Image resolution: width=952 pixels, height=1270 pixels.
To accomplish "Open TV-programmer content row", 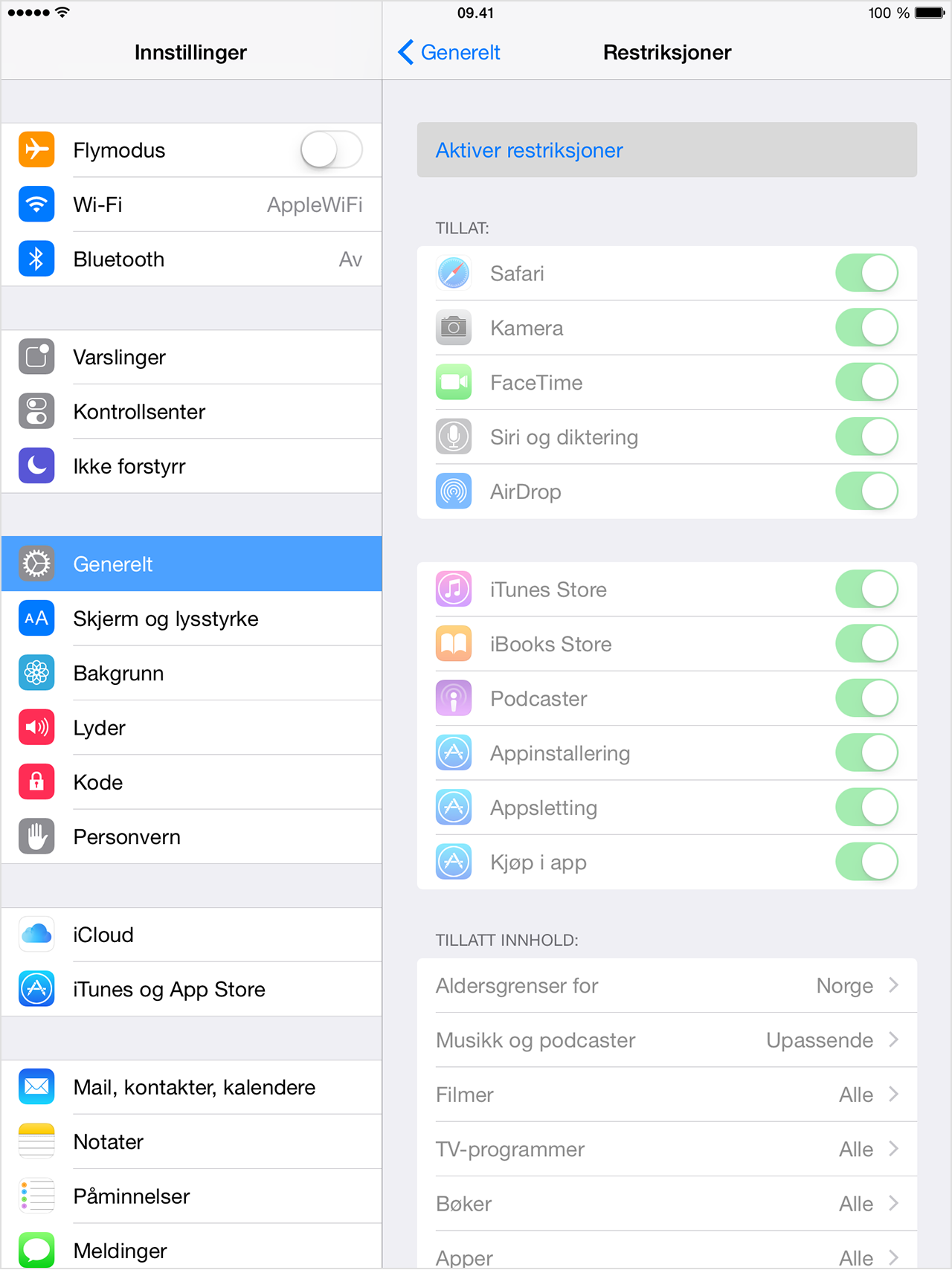I will tap(667, 1150).
